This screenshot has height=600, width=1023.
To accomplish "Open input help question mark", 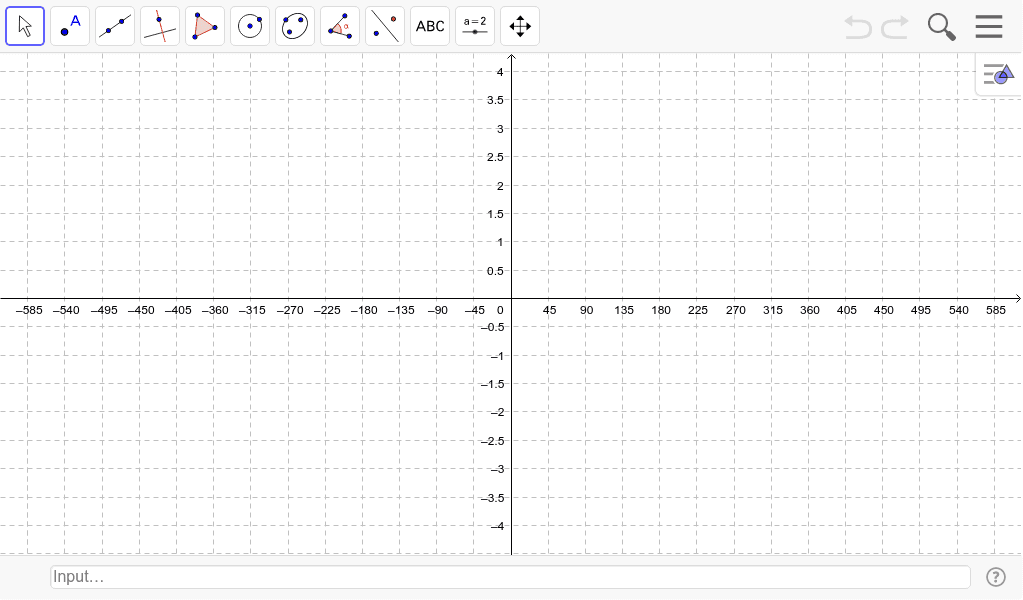I will 996,577.
